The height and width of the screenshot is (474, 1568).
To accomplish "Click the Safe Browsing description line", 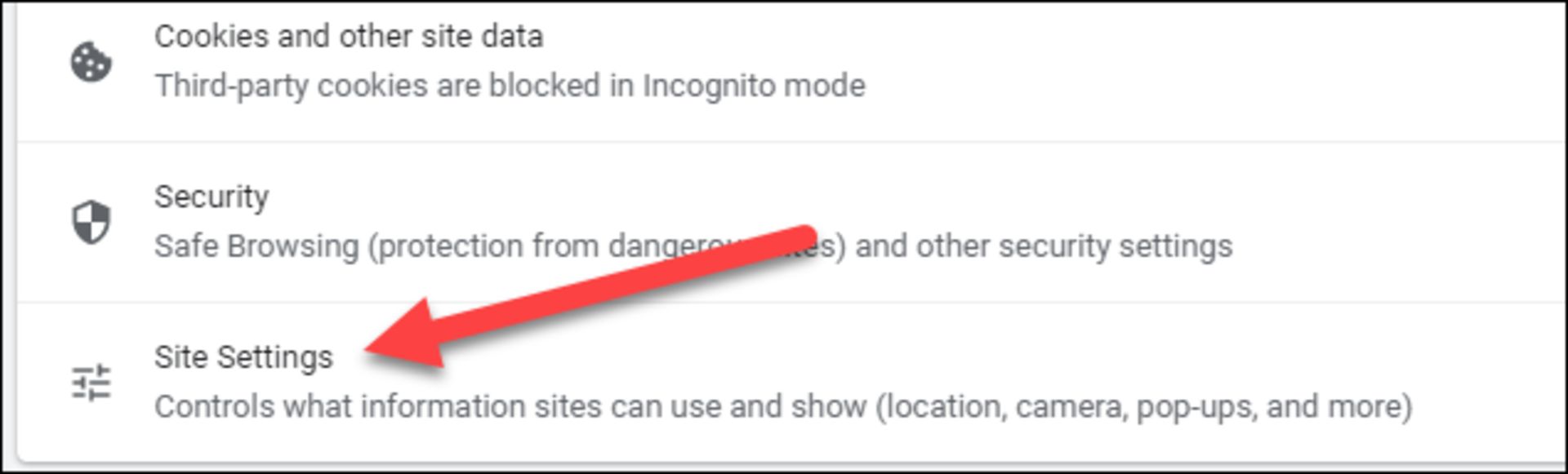I will click(x=694, y=245).
